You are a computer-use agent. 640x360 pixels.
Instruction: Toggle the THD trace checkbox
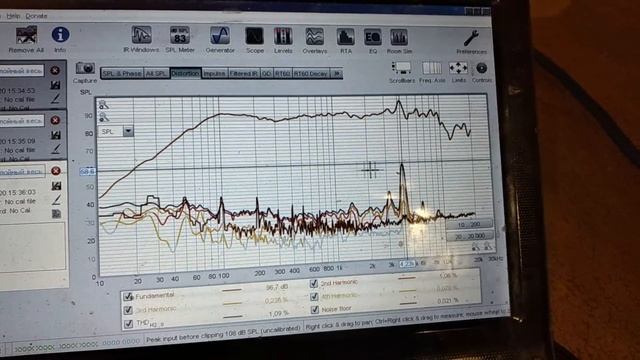click(129, 324)
